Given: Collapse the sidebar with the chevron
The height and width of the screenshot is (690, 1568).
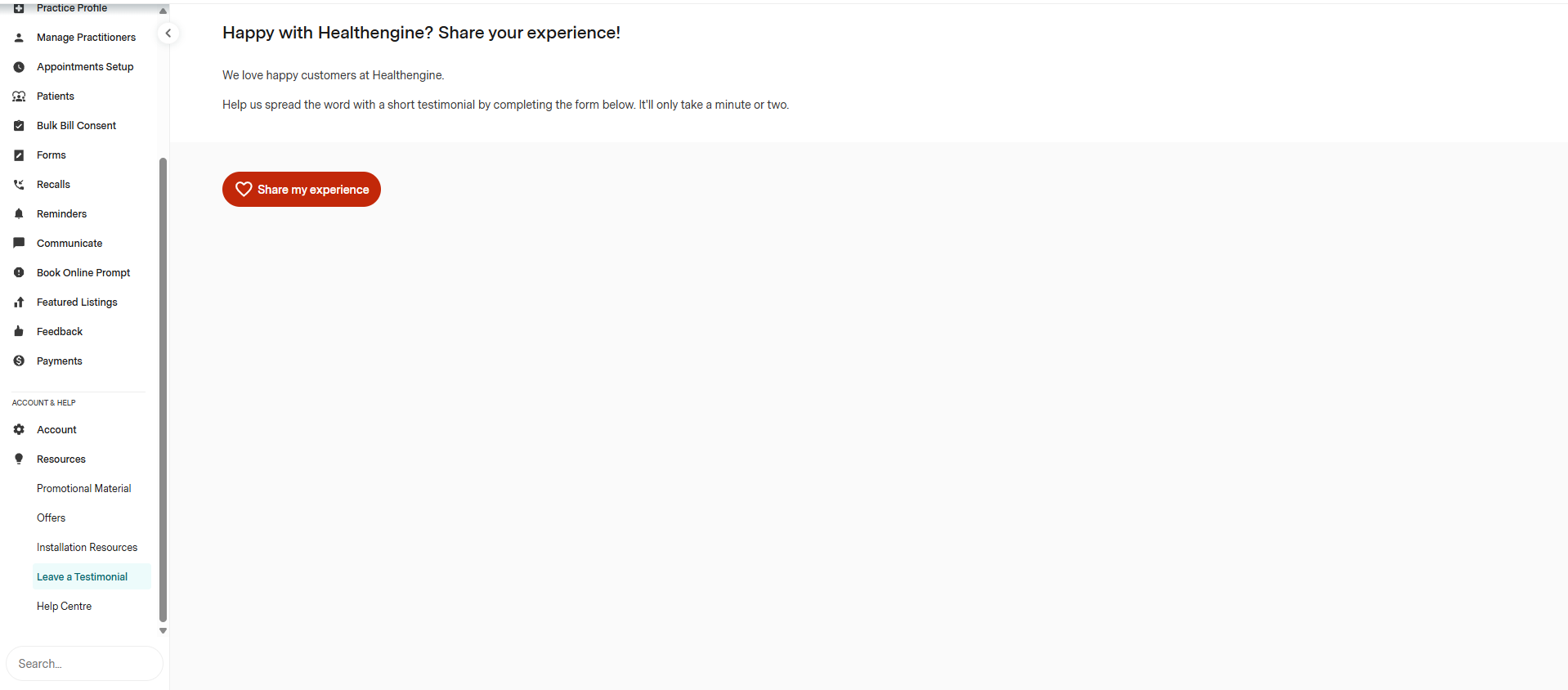Looking at the screenshot, I should point(168,34).
